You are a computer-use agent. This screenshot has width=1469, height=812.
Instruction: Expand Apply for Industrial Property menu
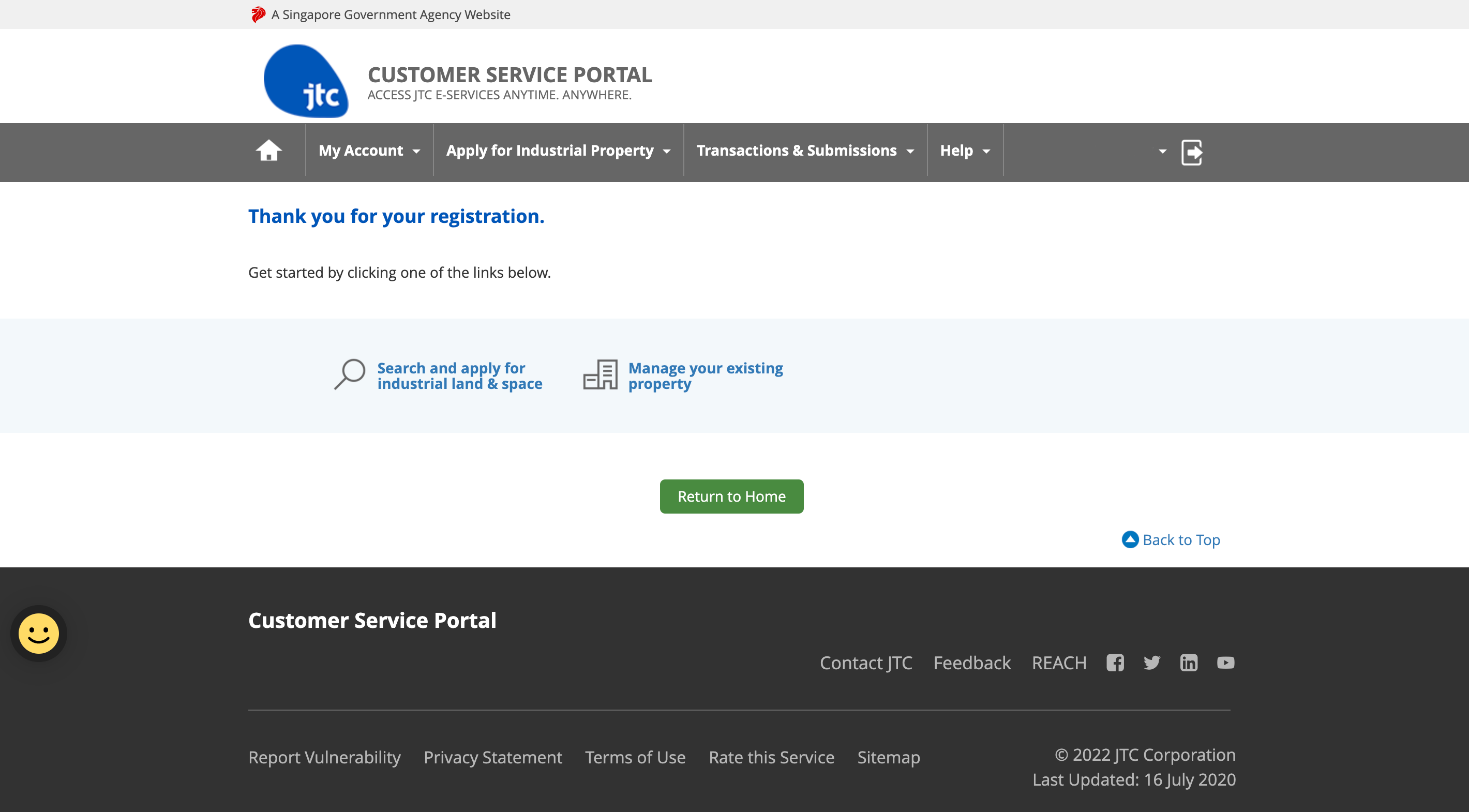tap(558, 151)
